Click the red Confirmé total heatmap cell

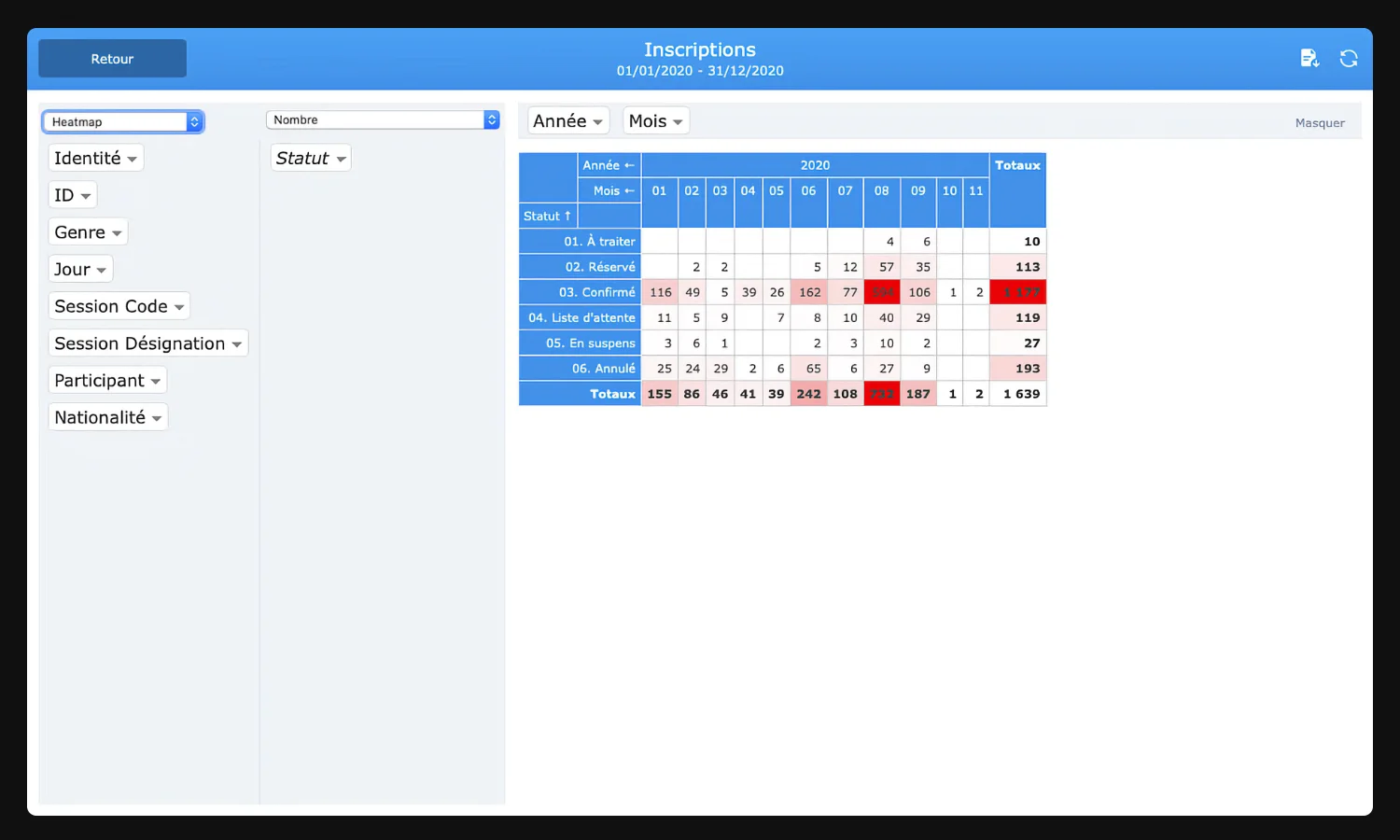(1017, 292)
